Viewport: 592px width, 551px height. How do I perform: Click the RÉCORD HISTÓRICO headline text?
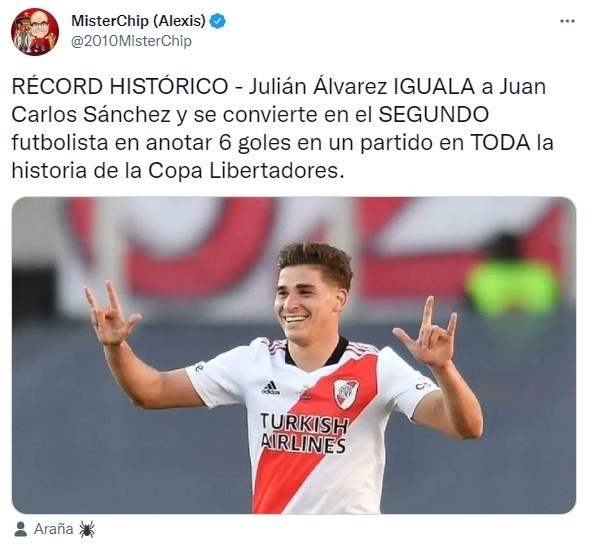point(120,86)
